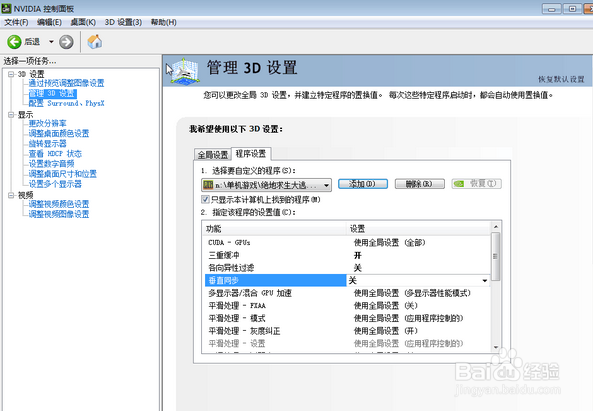Click the settings list scroll-down arrow
593x411 pixels.
pyautogui.click(x=496, y=347)
